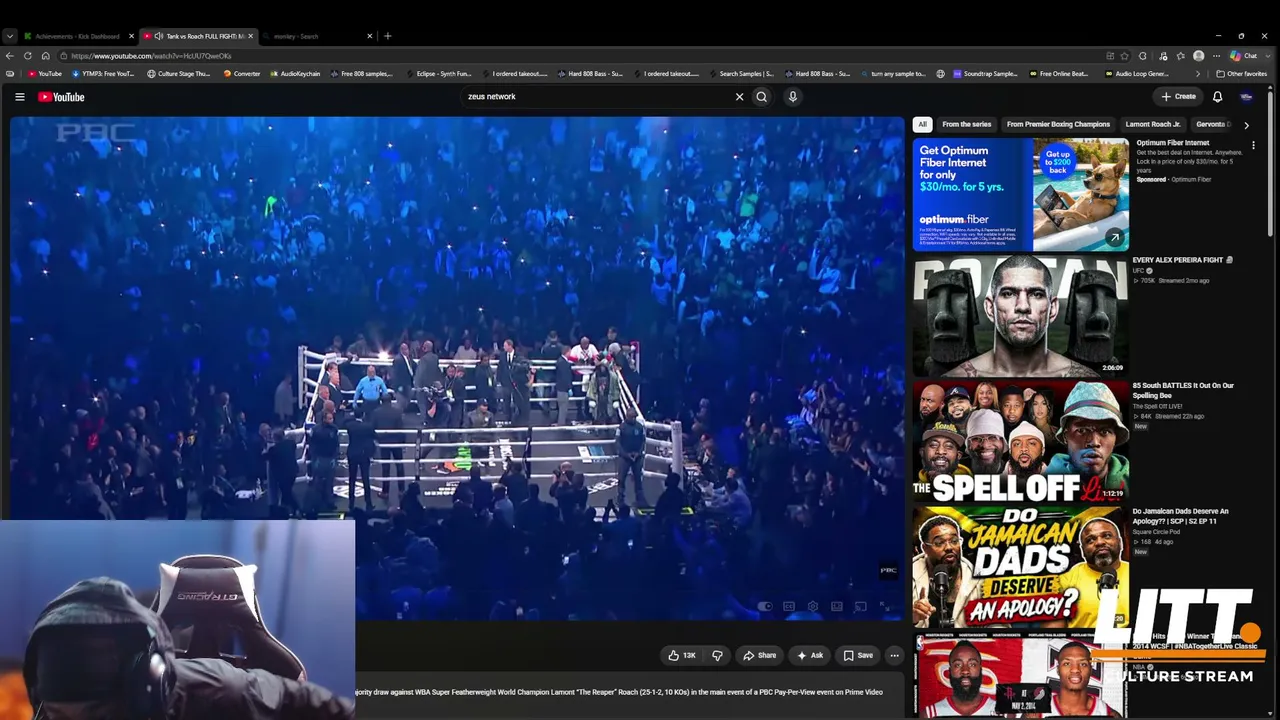
Task: Open the YouTube bookmark in favorites bar
Action: tap(45, 74)
